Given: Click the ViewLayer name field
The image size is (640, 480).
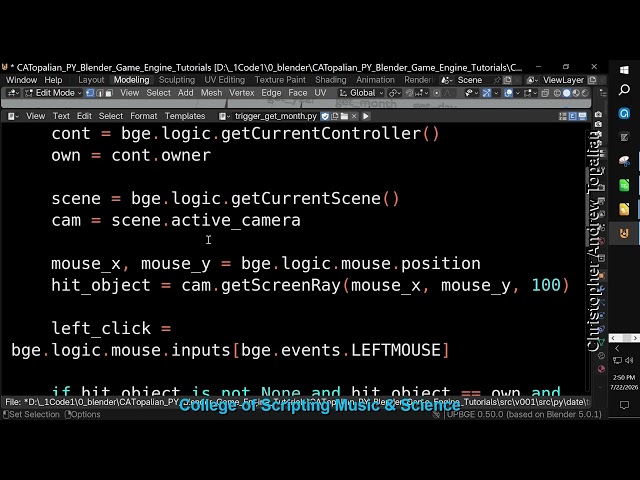Looking at the screenshot, I should point(563,80).
